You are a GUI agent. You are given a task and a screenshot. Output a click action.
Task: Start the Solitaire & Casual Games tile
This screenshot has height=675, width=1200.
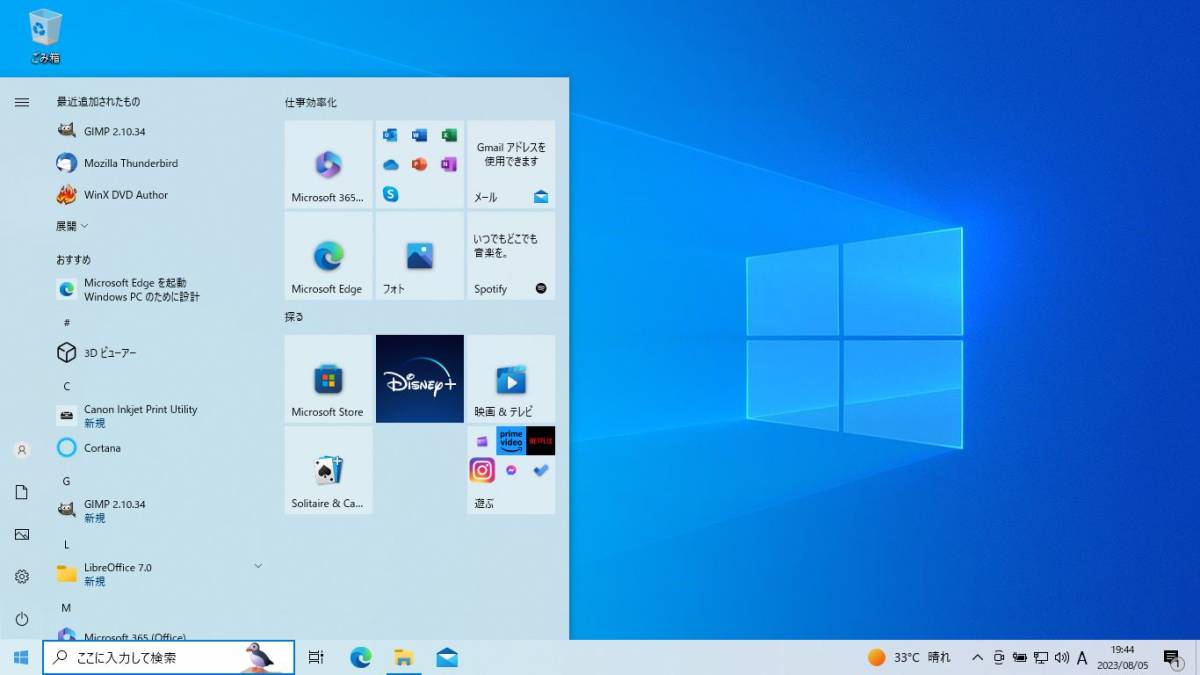[x=328, y=470]
